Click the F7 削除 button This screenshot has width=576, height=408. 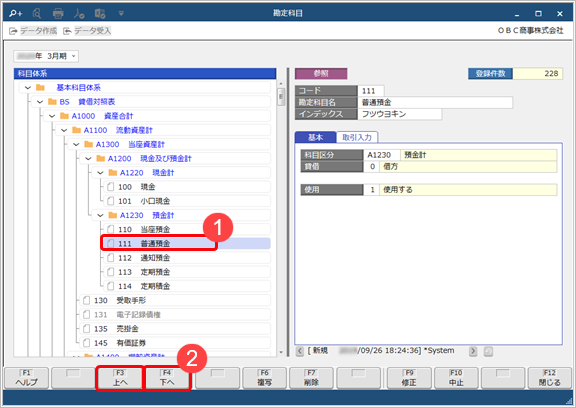pos(311,378)
